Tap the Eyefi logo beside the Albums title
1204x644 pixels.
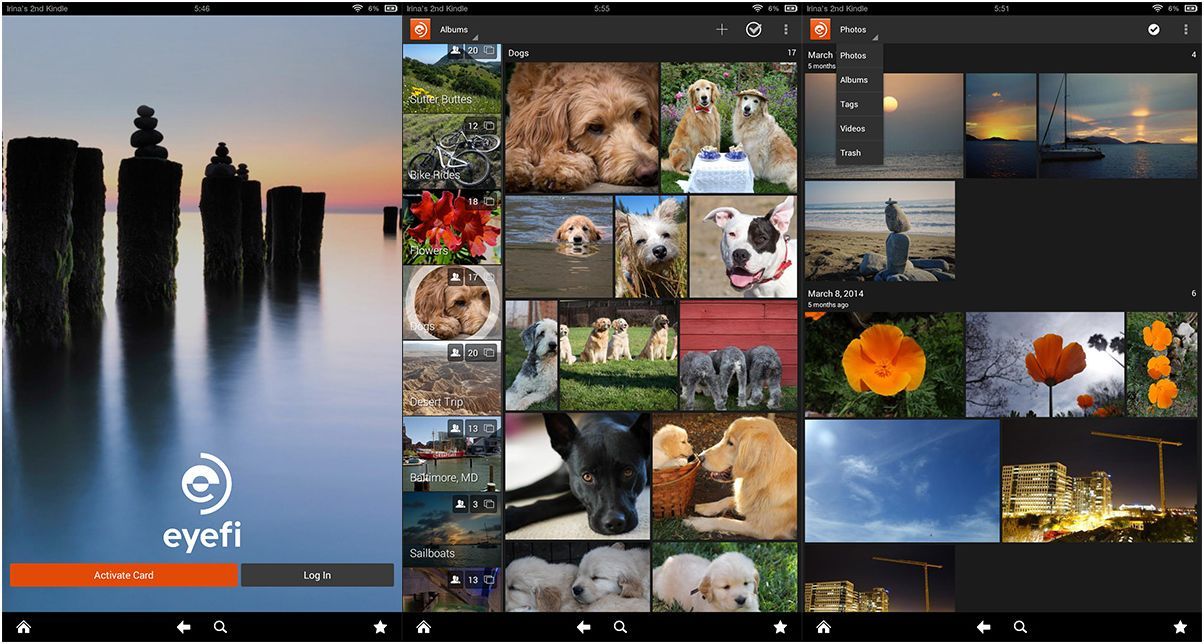pos(420,30)
